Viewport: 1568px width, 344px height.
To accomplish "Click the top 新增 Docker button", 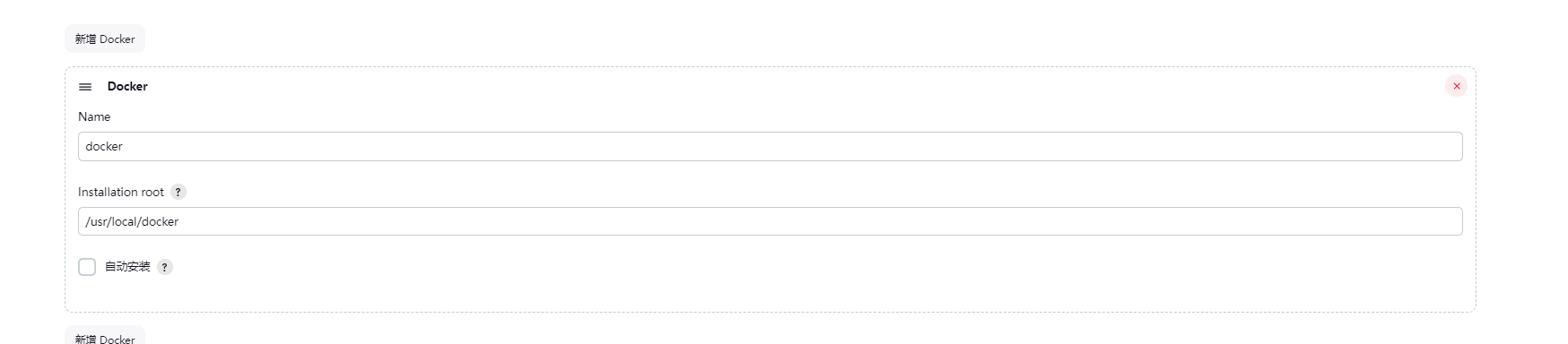I will click(x=105, y=39).
